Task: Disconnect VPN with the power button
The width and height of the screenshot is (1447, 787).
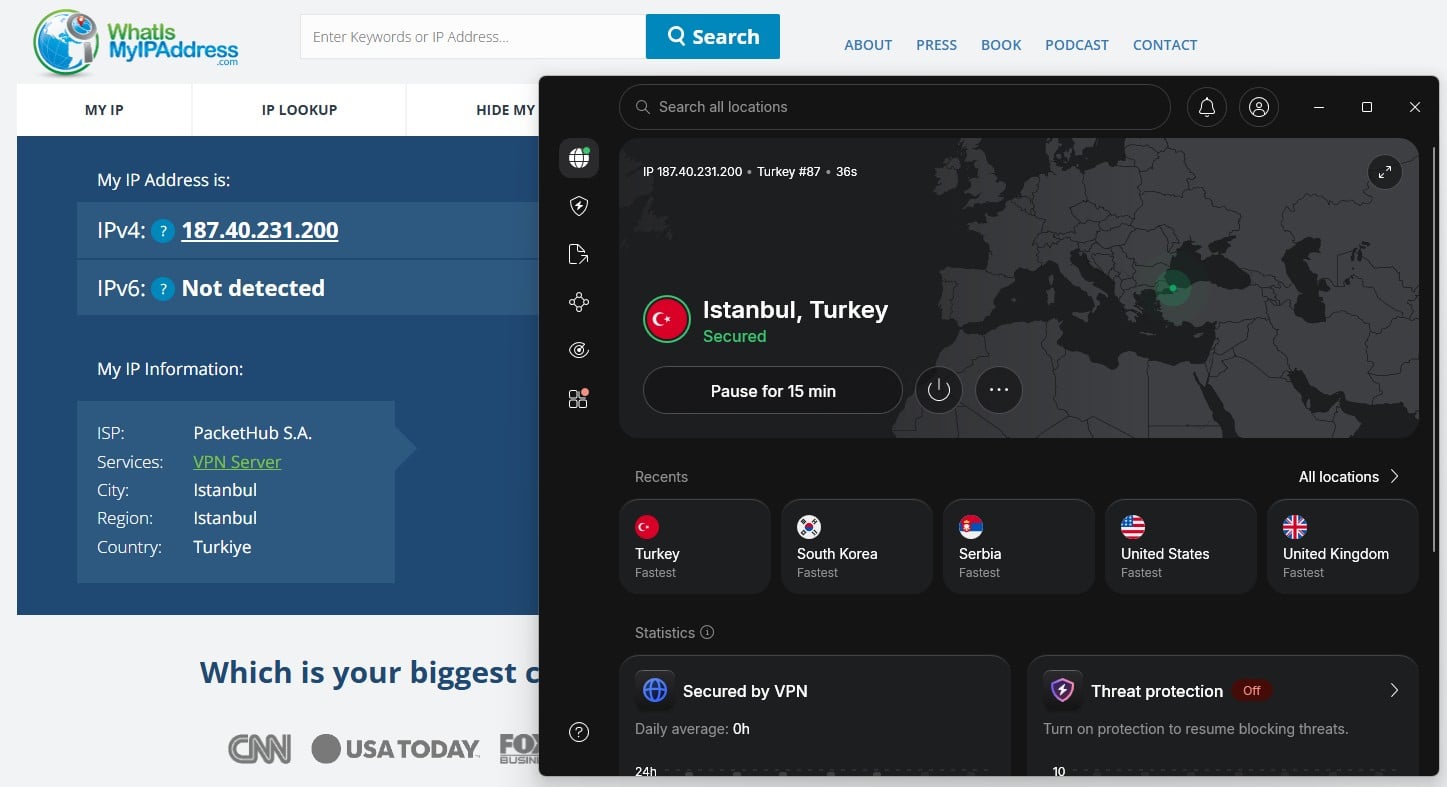Action: 939,390
